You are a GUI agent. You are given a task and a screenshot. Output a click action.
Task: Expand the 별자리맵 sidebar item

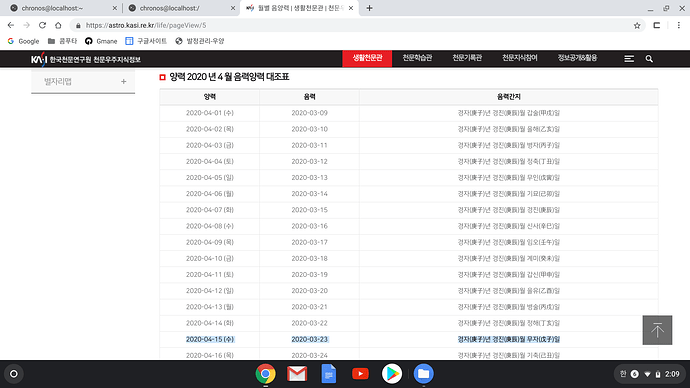click(x=83, y=81)
